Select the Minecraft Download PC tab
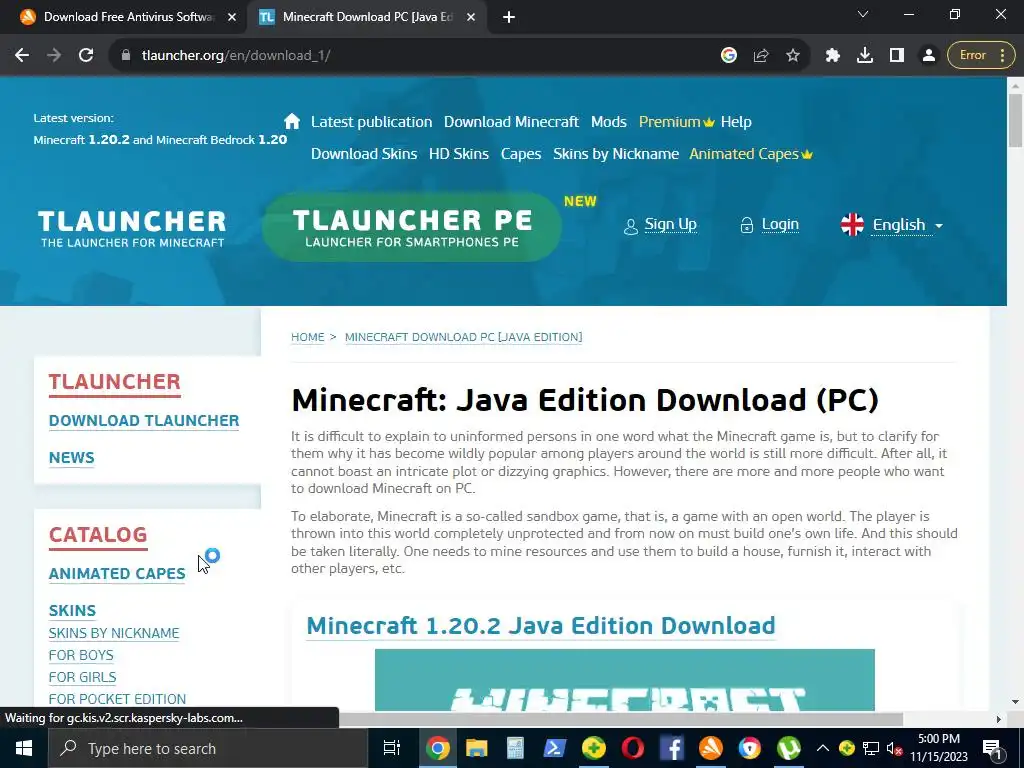The image size is (1024, 768). click(x=366, y=17)
